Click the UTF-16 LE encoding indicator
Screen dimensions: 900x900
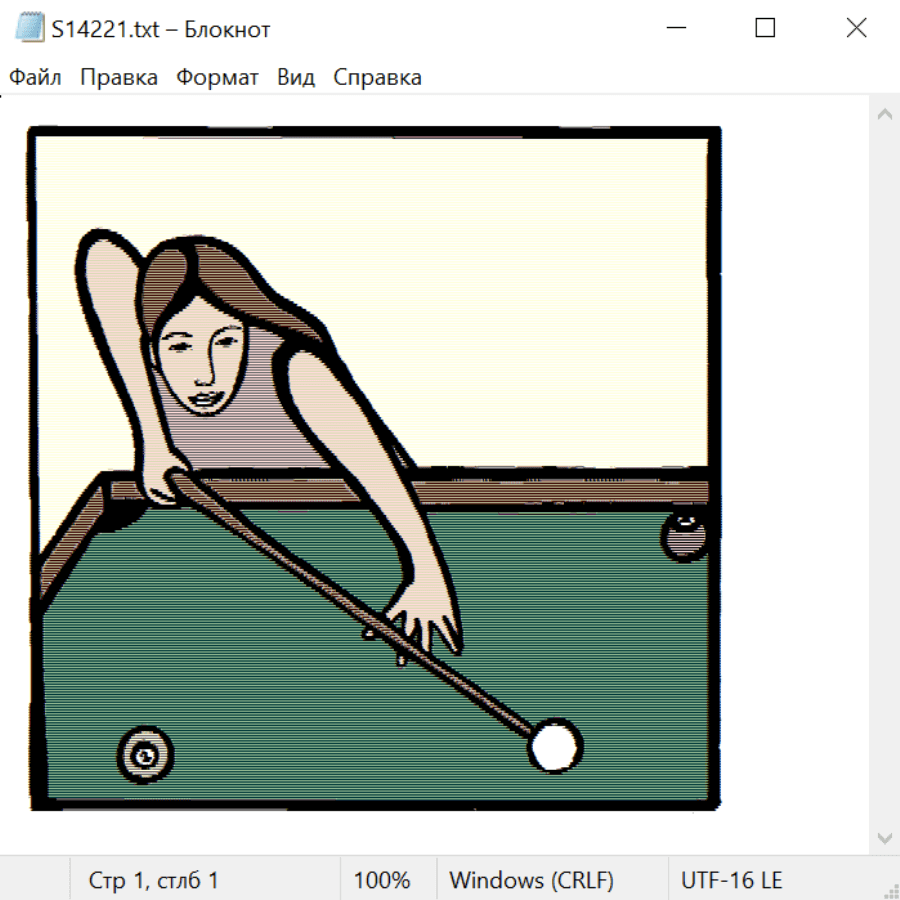pos(731,881)
